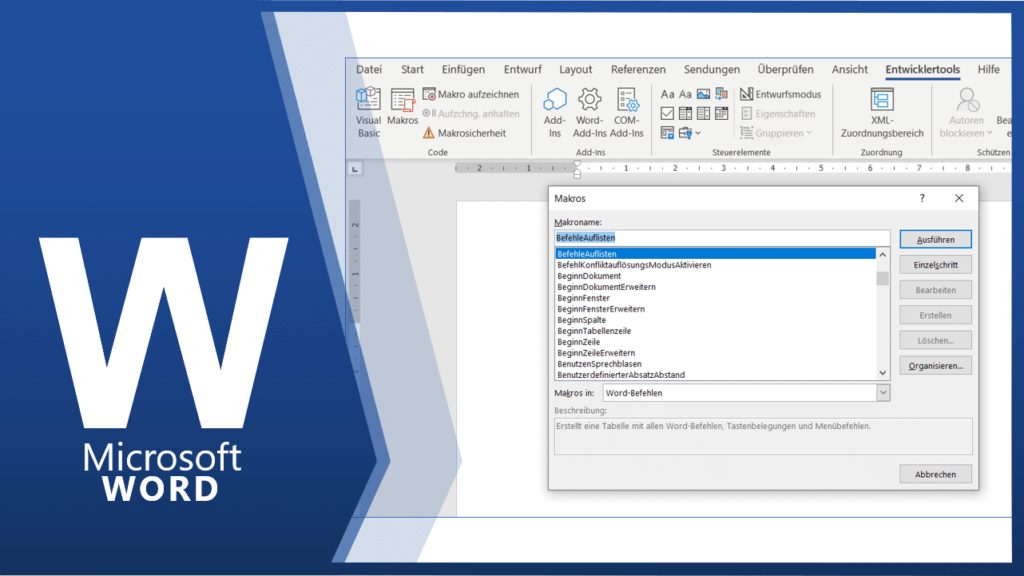Insert repeating section content control
Image resolution: width=1024 pixels, height=576 pixels.
tap(667, 133)
